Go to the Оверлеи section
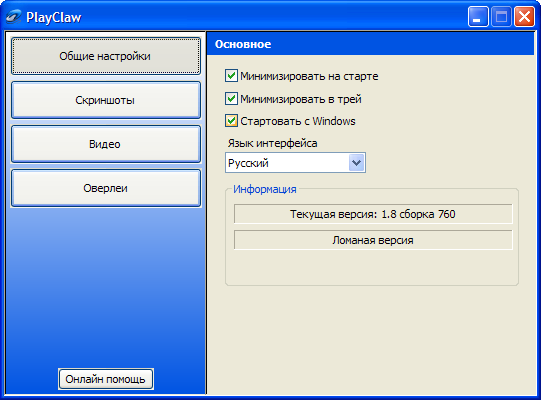Screen dimensions: 541x400 coord(106,188)
